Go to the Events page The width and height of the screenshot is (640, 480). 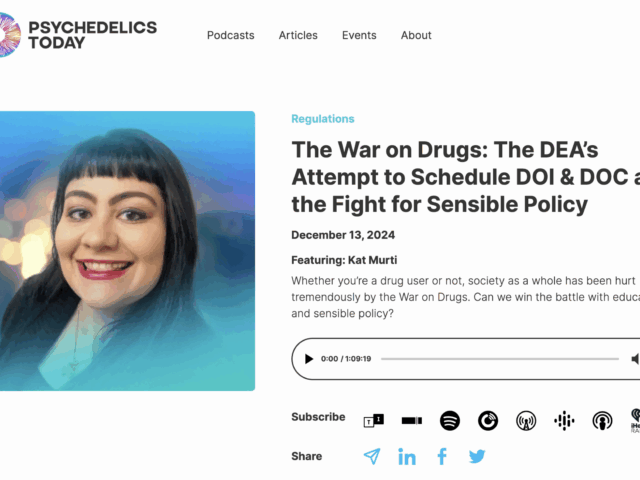[359, 35]
